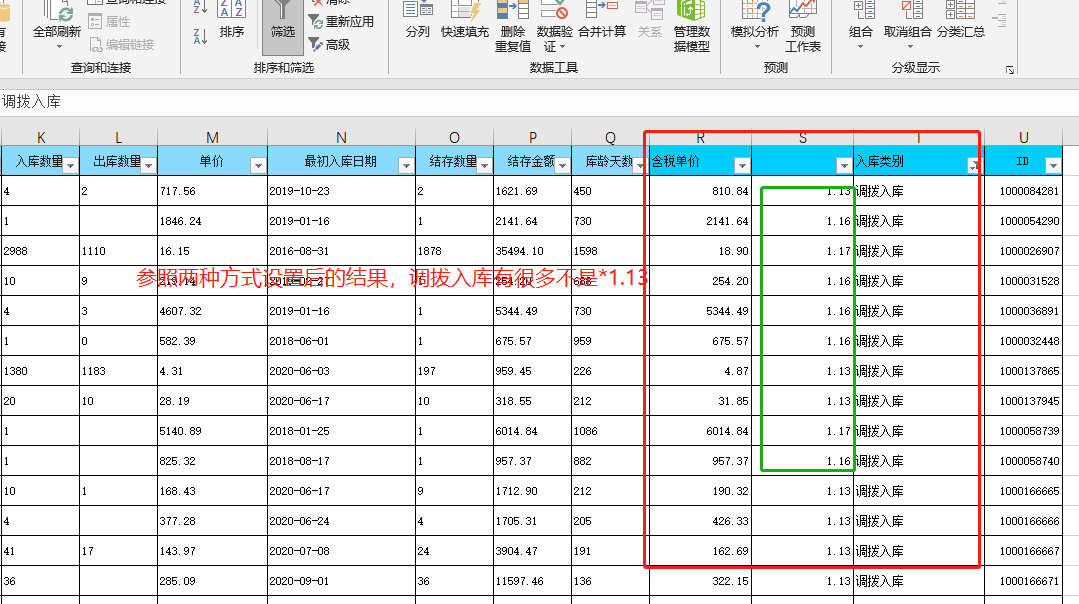1079x604 pixels.
Task: Open 合并计算 consolidate tool
Action: tap(602, 21)
